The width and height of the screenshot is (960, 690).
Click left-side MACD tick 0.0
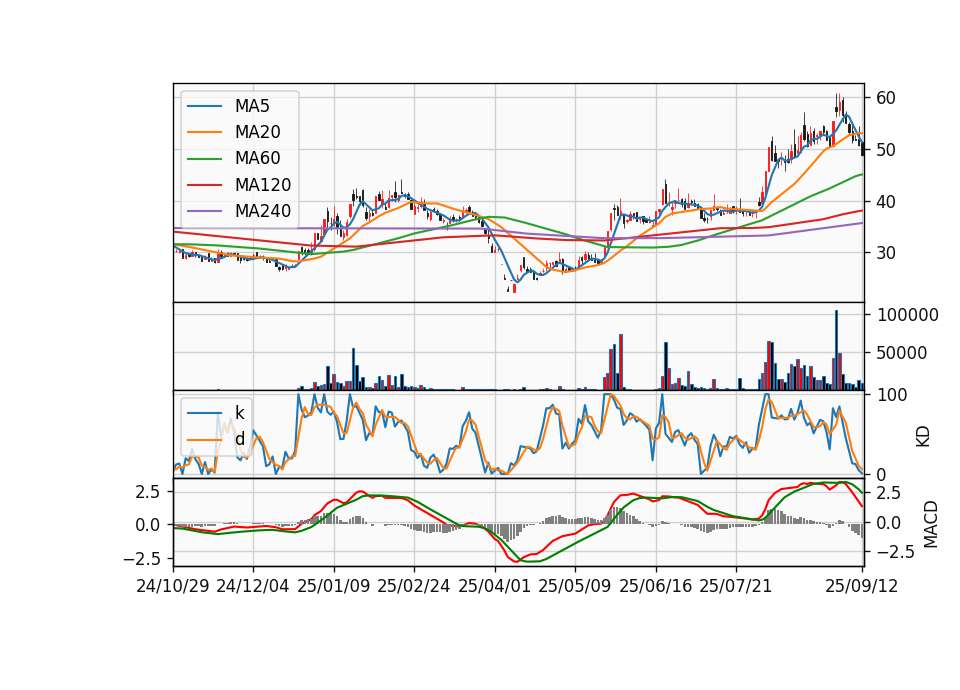[x=148, y=525]
